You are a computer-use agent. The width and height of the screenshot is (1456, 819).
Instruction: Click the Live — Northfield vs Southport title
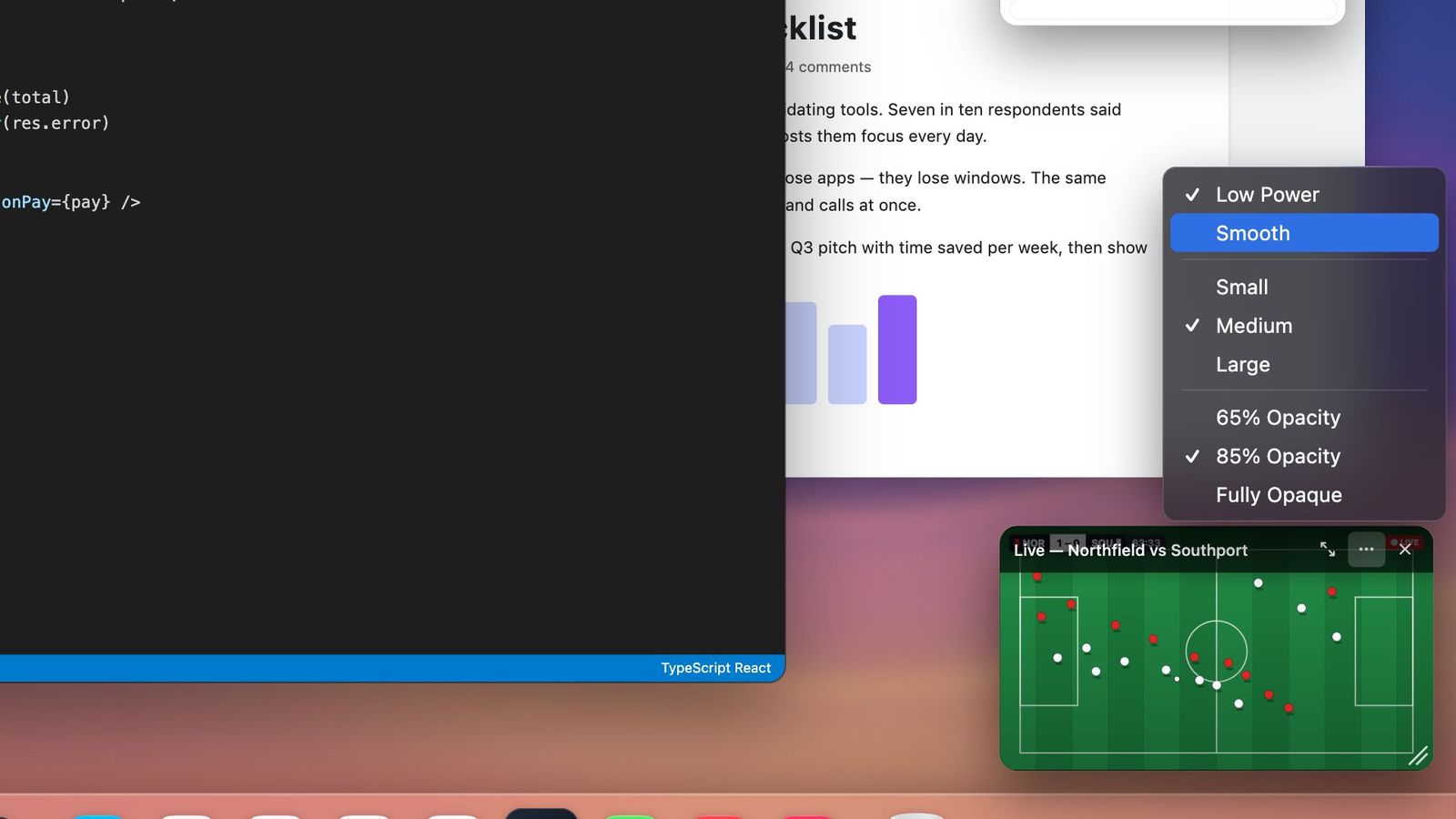coord(1130,551)
